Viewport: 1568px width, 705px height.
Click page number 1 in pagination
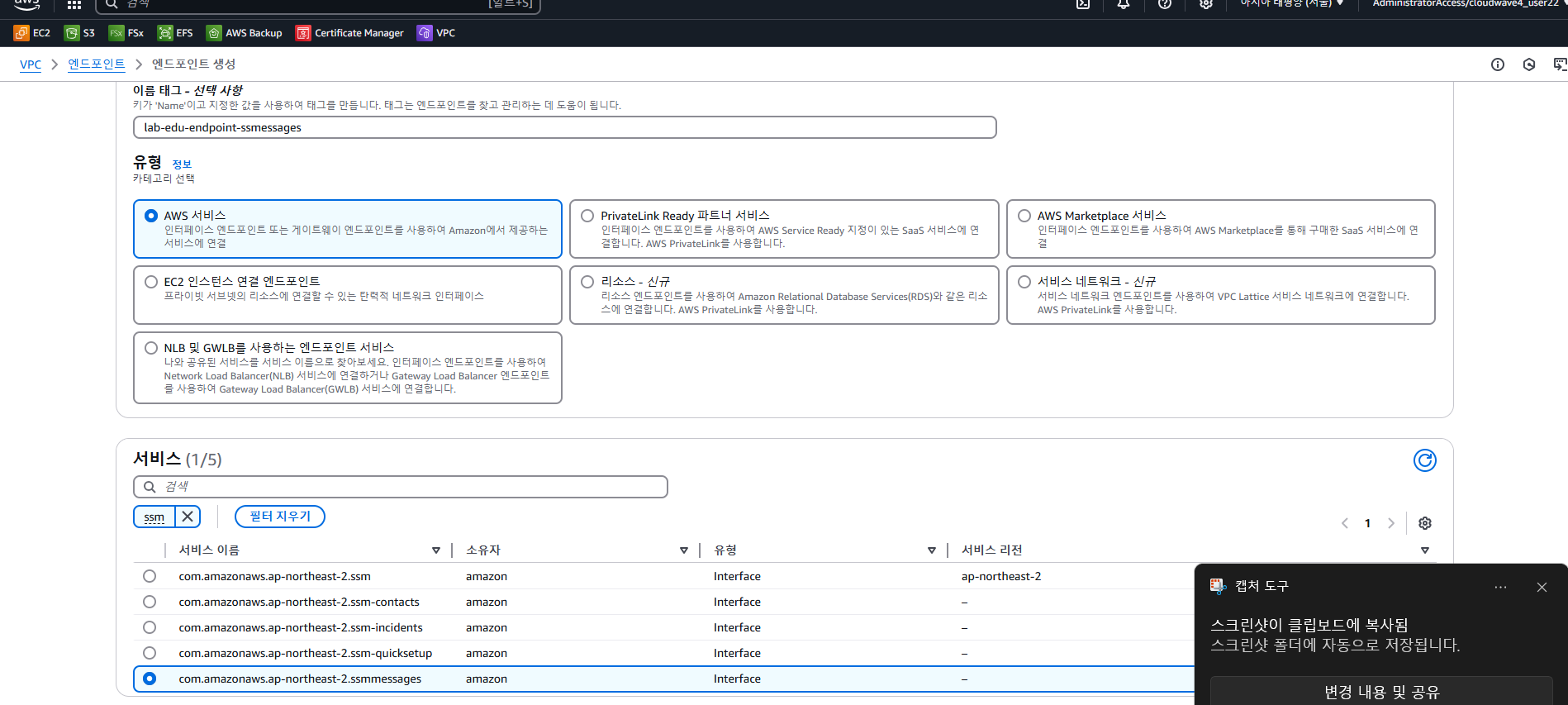coord(1368,523)
